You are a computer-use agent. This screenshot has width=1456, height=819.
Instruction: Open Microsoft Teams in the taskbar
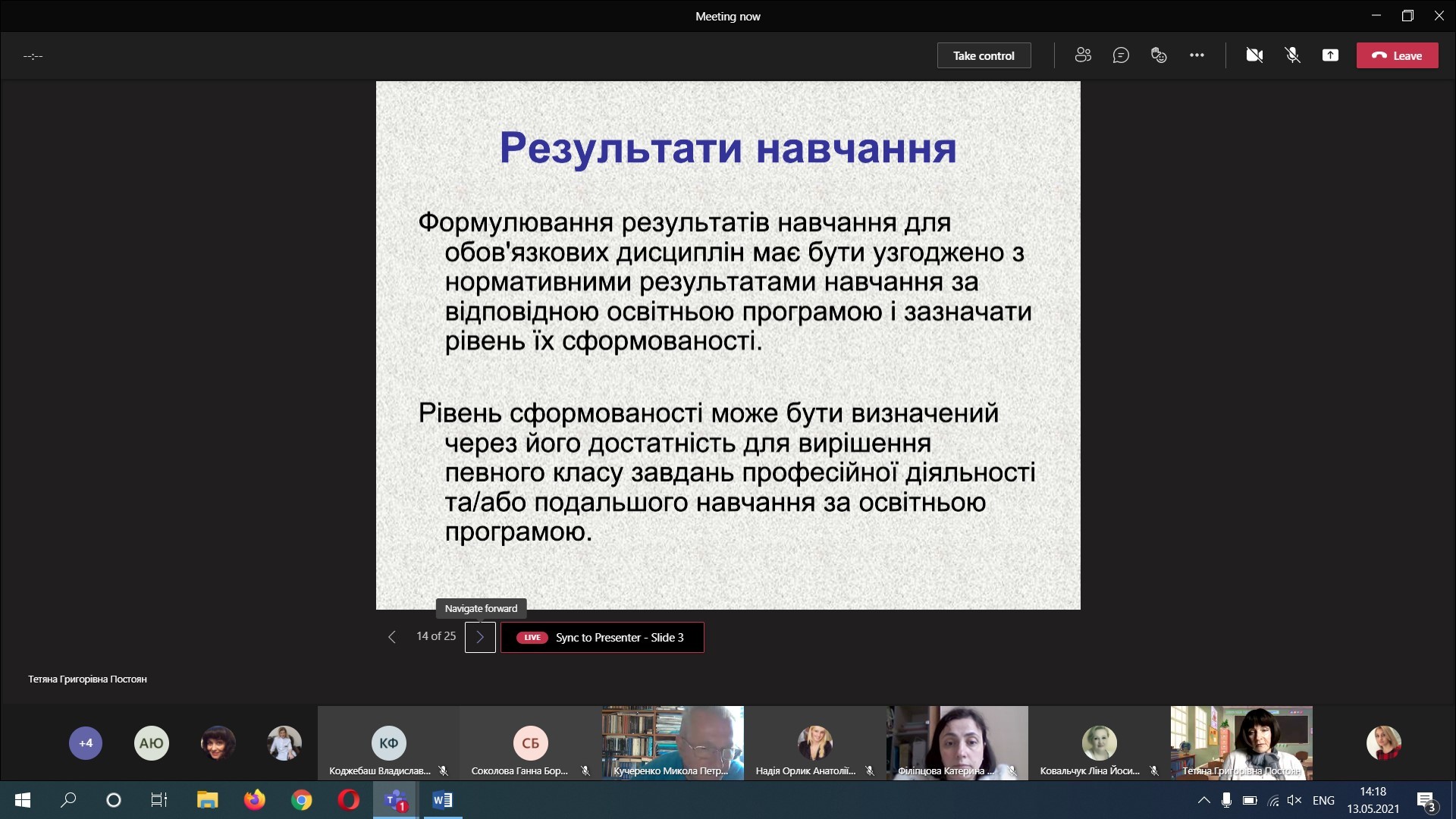coord(395,800)
